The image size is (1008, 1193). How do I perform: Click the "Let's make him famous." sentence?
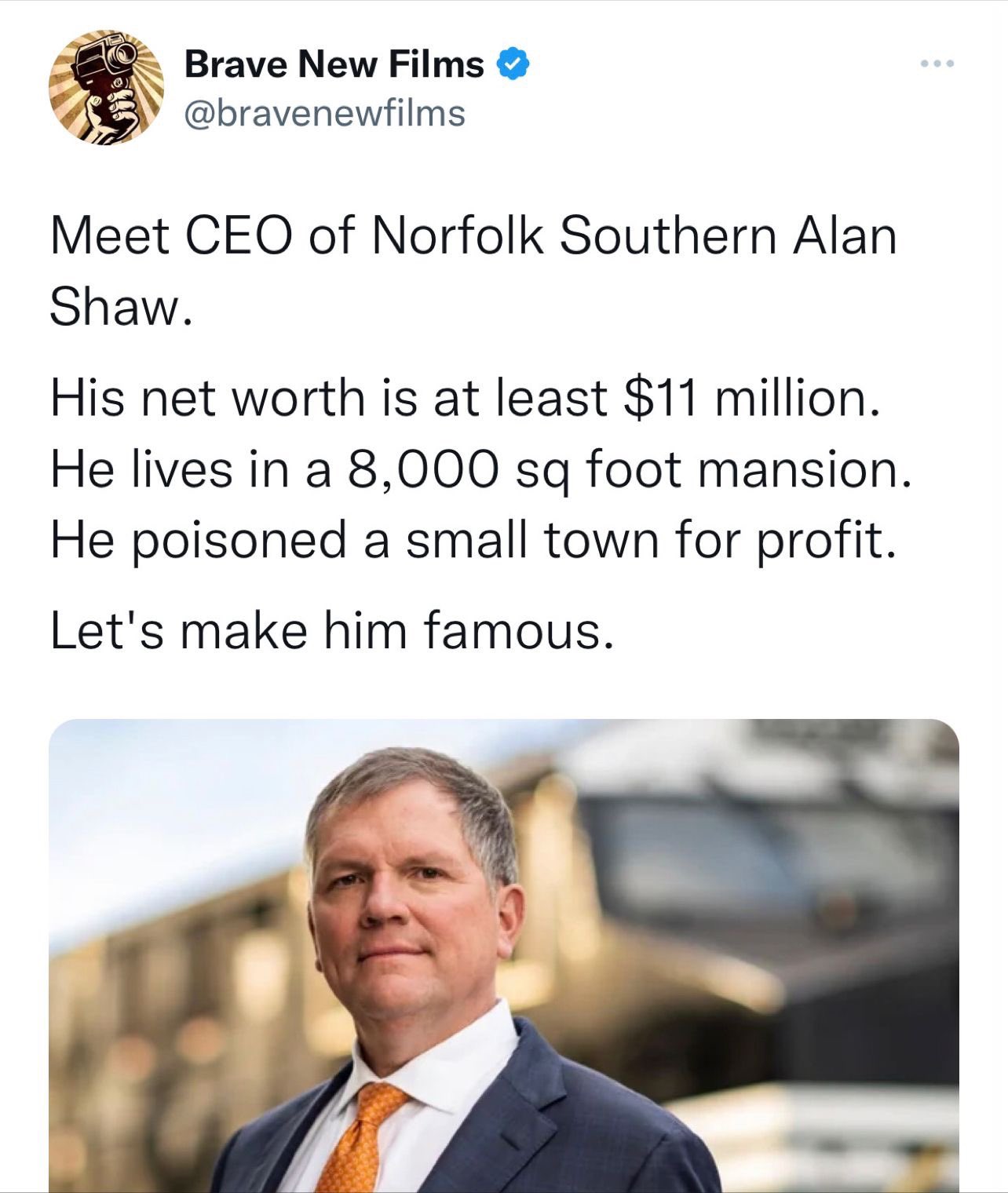click(x=330, y=631)
